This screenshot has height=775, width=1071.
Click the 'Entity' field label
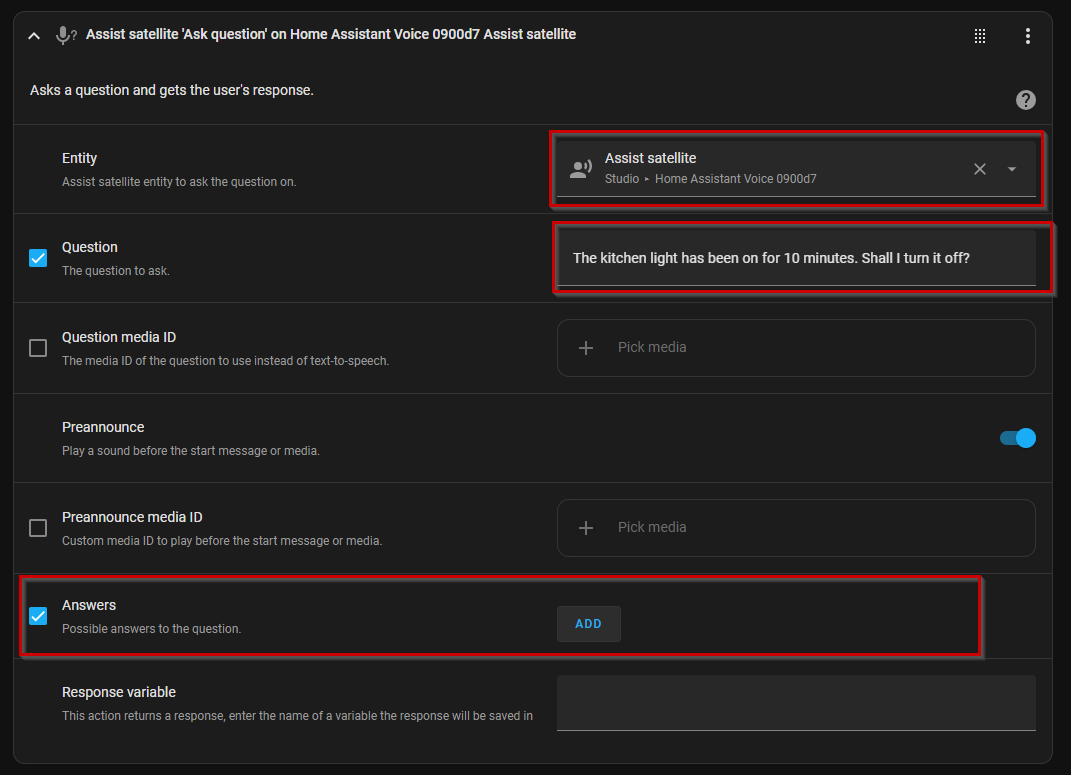79,158
